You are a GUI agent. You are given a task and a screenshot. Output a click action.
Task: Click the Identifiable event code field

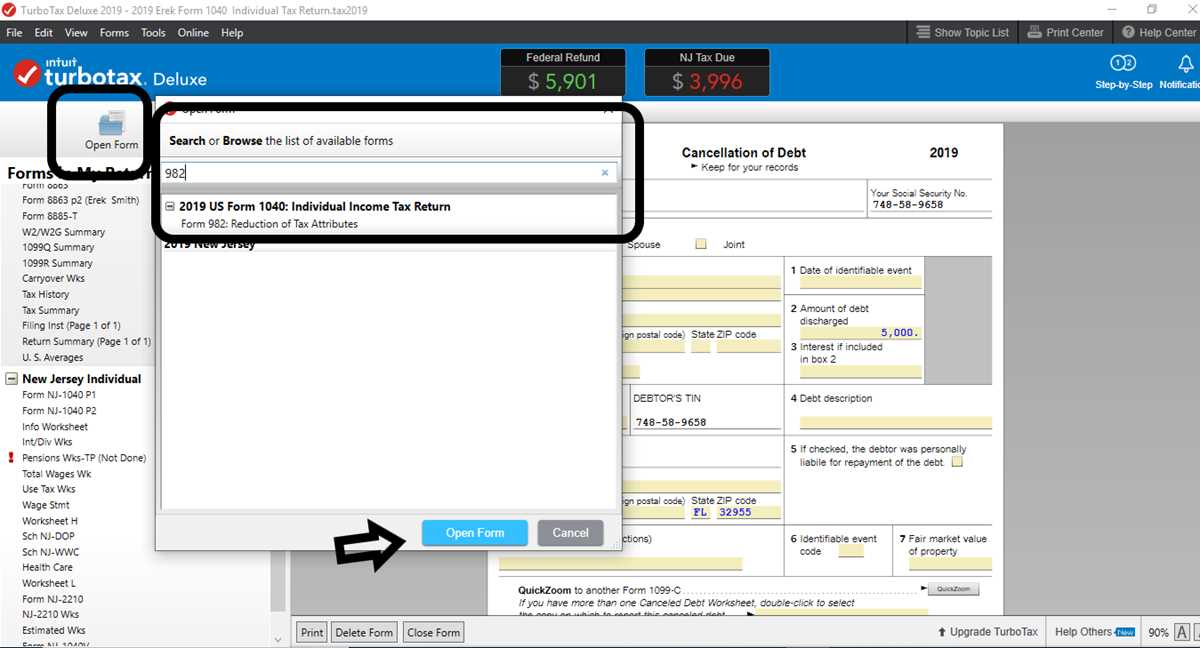(x=851, y=550)
